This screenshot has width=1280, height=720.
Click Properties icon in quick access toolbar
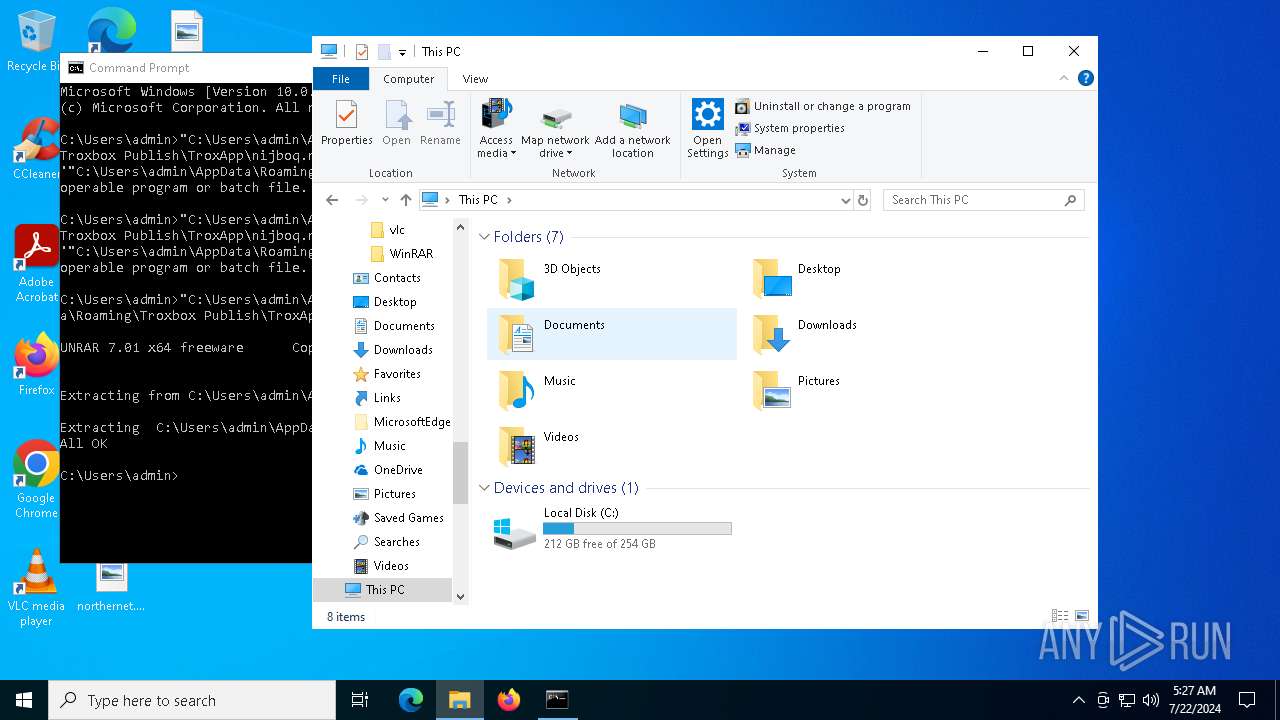[x=361, y=52]
